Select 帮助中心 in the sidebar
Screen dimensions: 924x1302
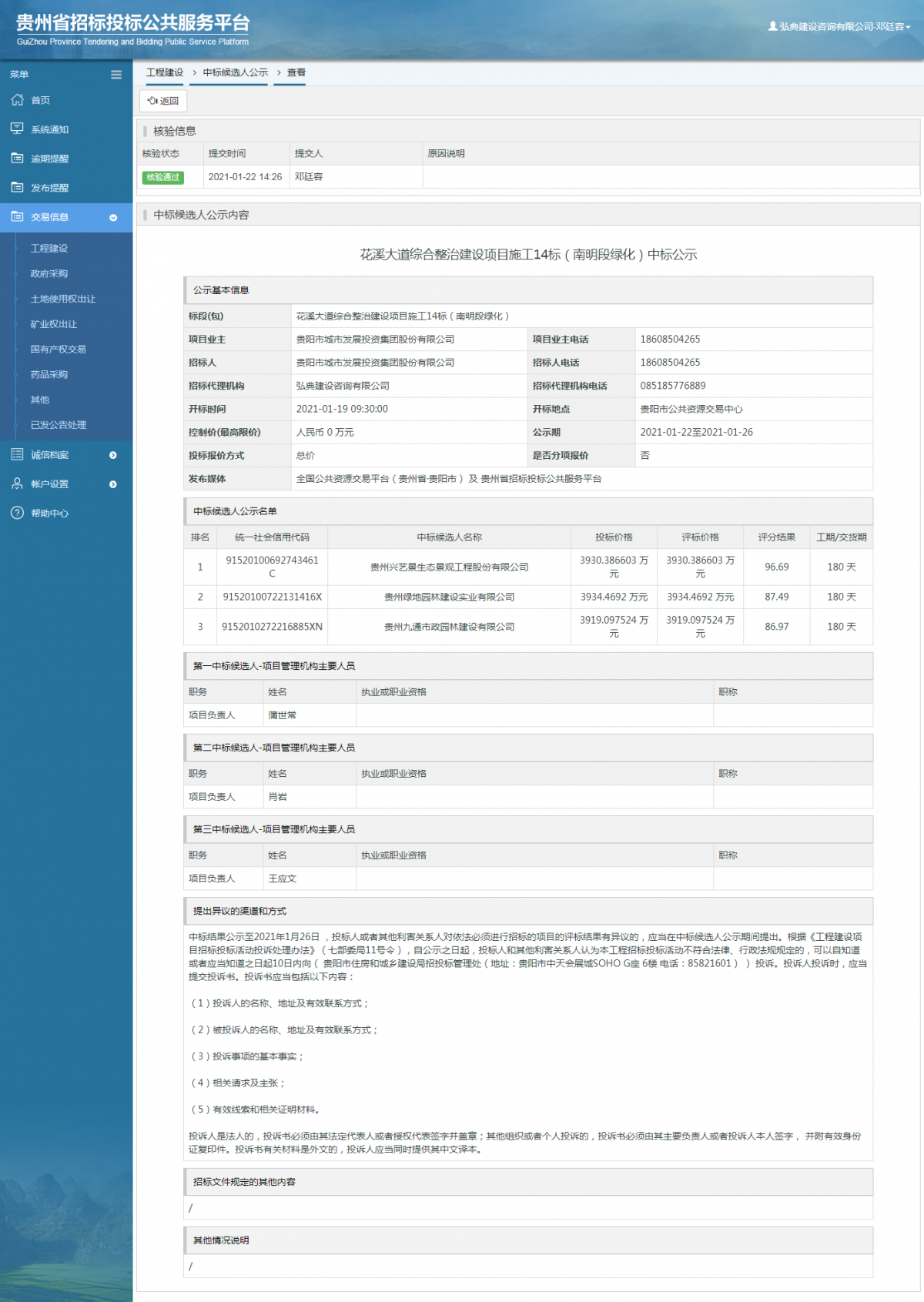tap(49, 514)
